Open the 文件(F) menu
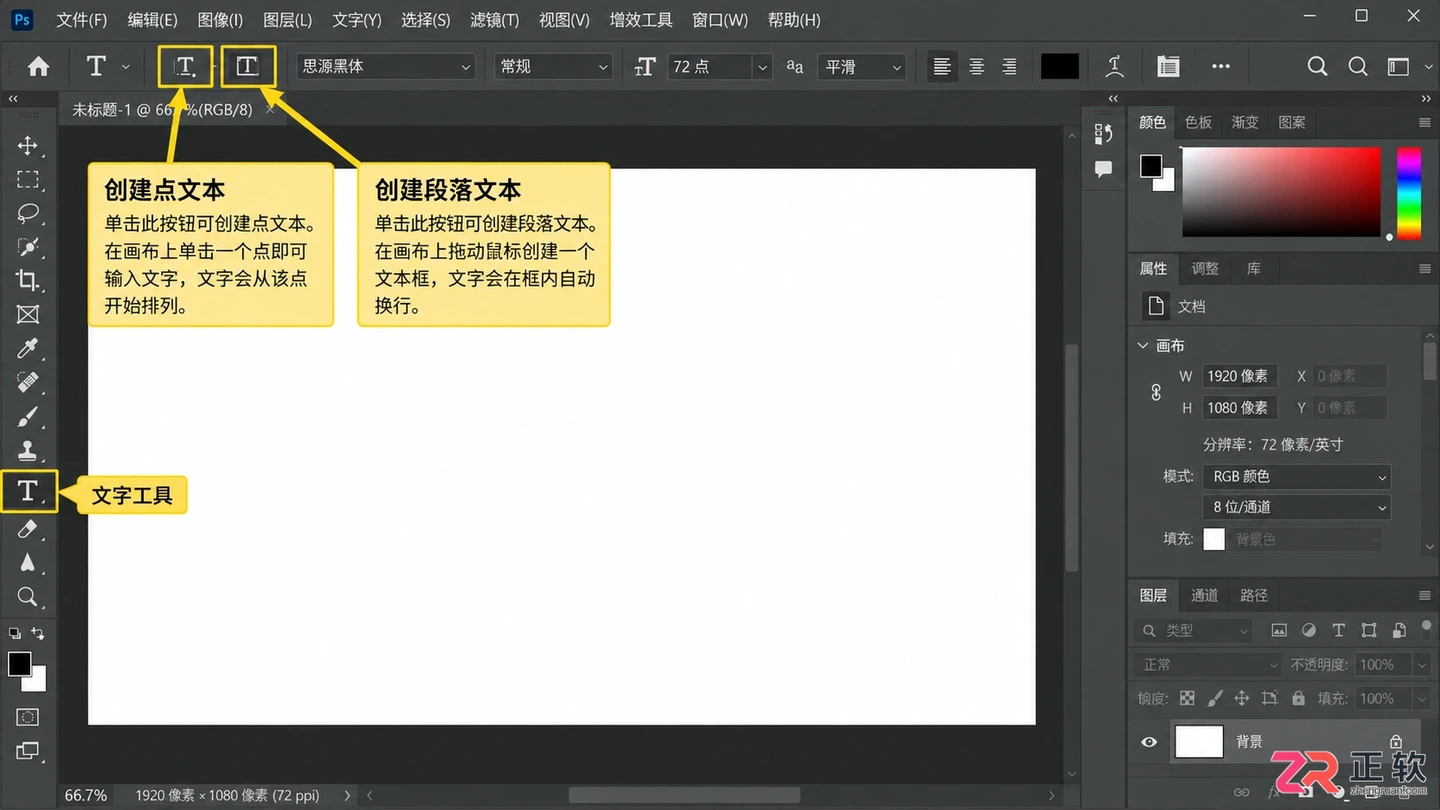This screenshot has height=810, width=1440. (82, 20)
